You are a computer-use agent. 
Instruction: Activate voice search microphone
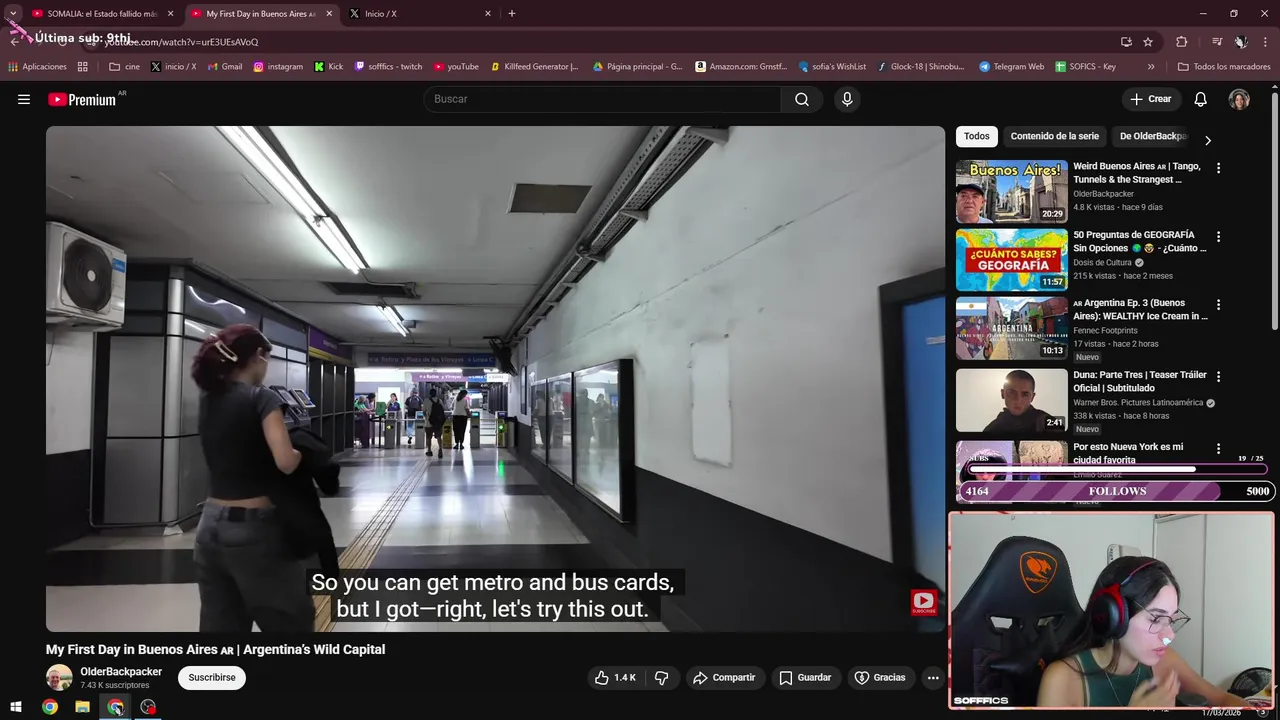point(847,99)
